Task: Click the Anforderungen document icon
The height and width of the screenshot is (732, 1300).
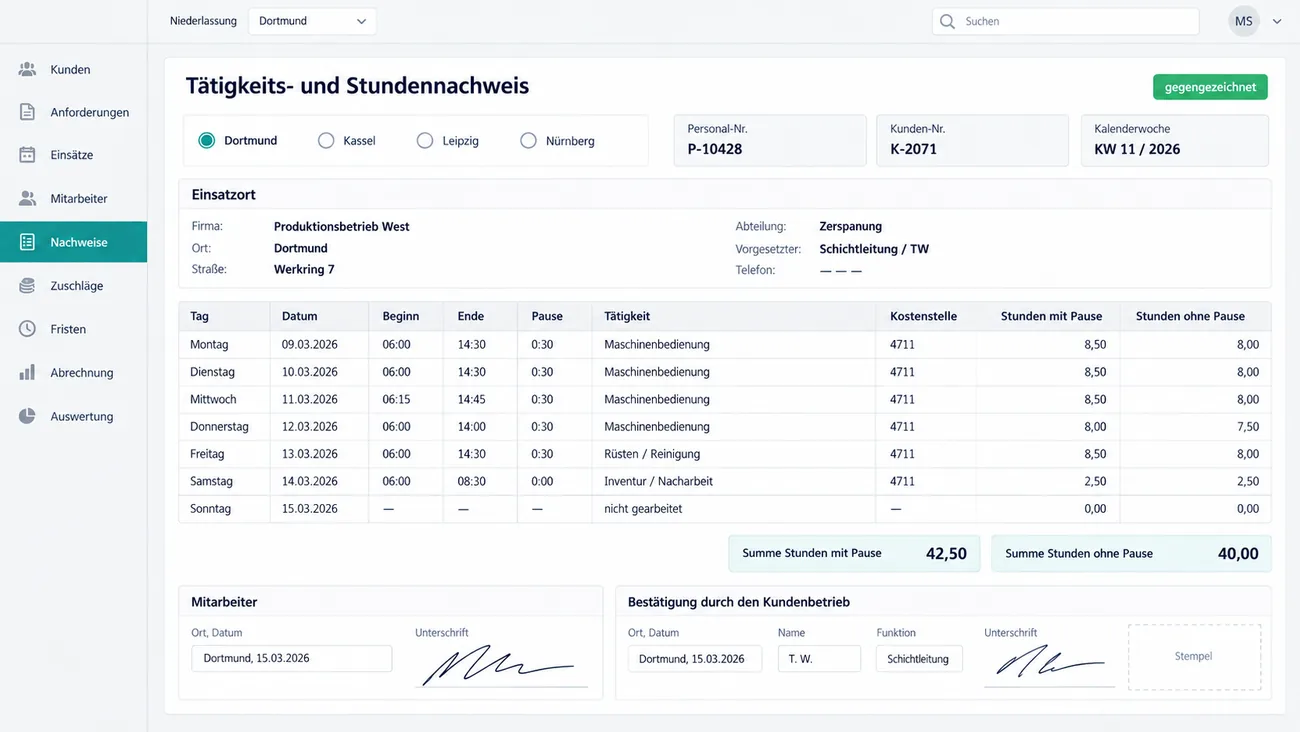Action: pos(27,112)
